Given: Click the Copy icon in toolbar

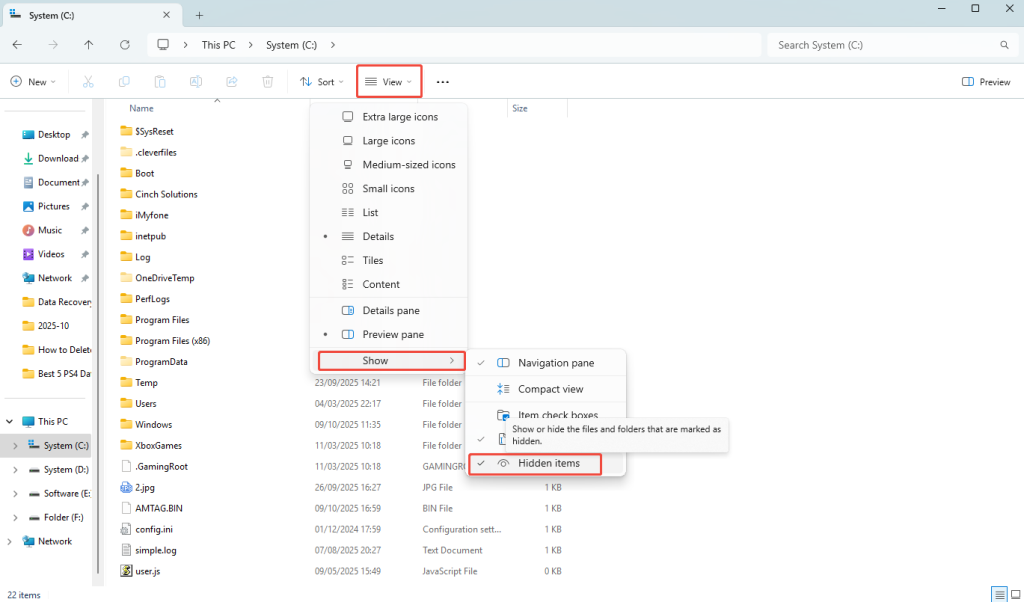Looking at the screenshot, I should point(124,82).
